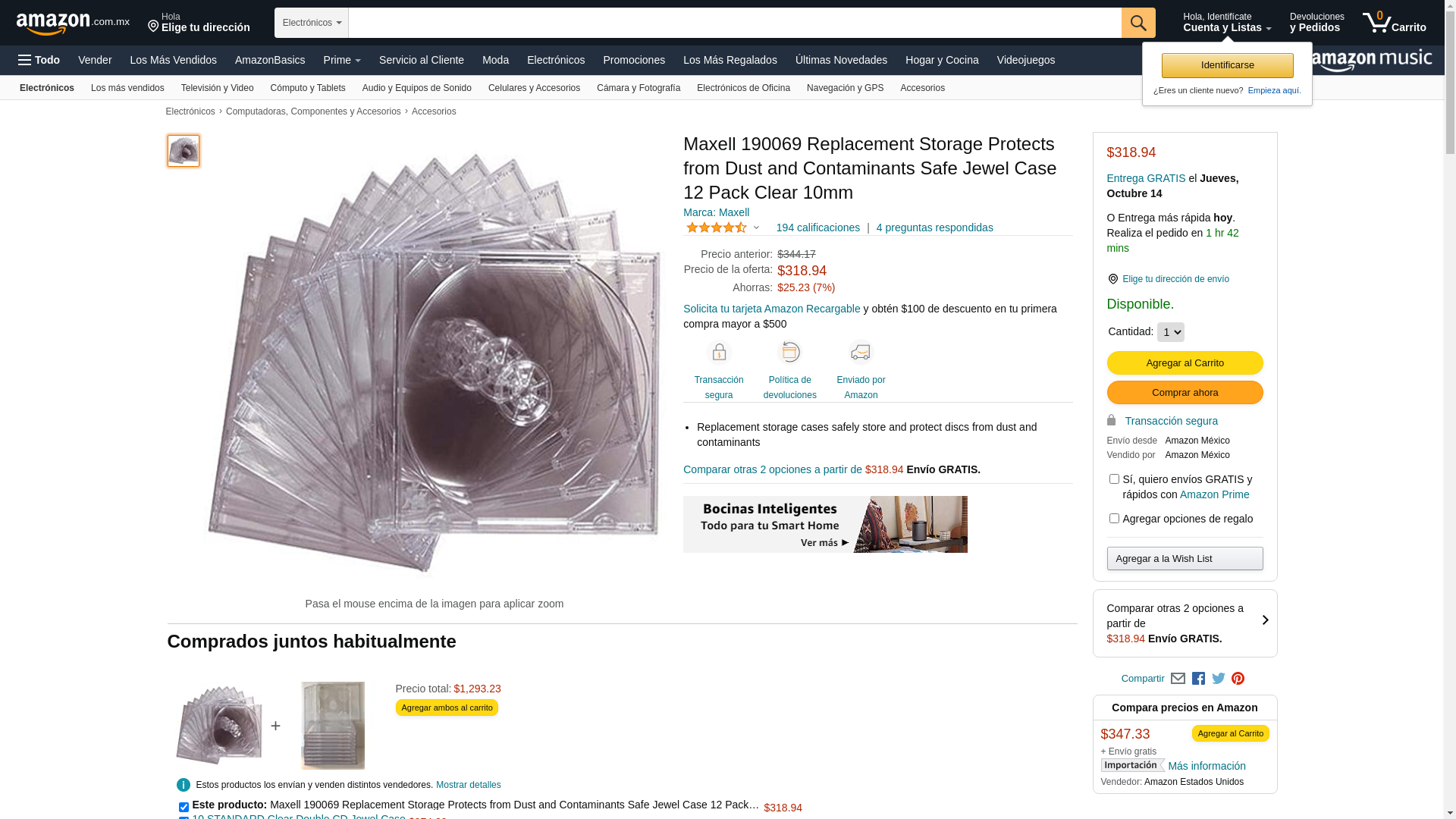Open the Todo hamburger menu
This screenshot has height=819, width=1456.
[39, 60]
